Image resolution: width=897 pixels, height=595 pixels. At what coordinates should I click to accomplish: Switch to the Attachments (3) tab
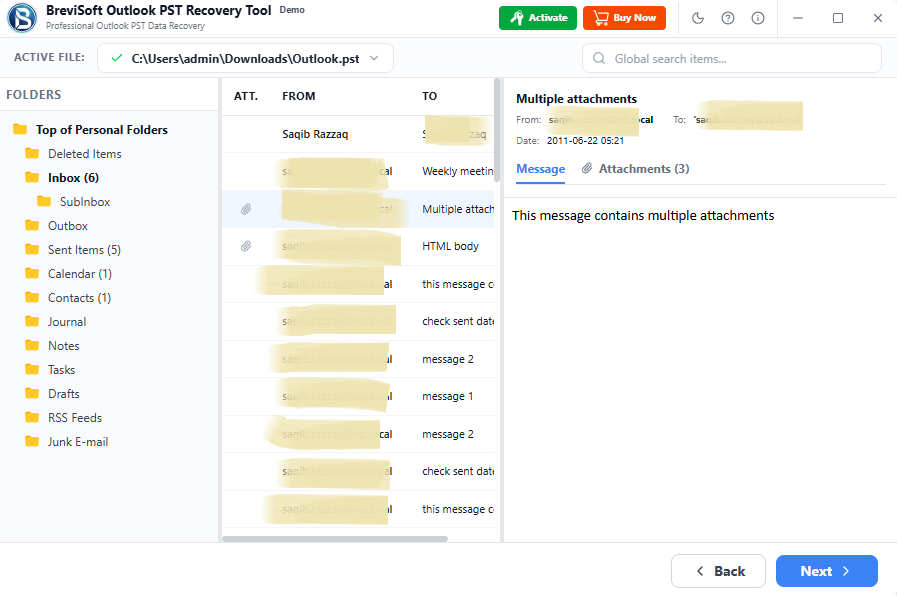click(x=636, y=169)
